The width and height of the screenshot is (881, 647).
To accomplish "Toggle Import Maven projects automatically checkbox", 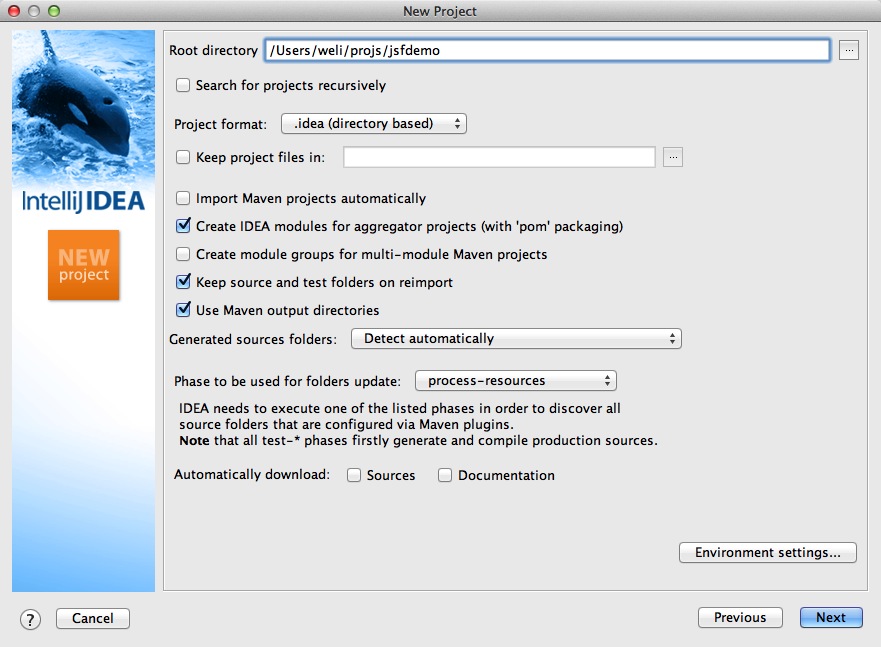I will [183, 199].
